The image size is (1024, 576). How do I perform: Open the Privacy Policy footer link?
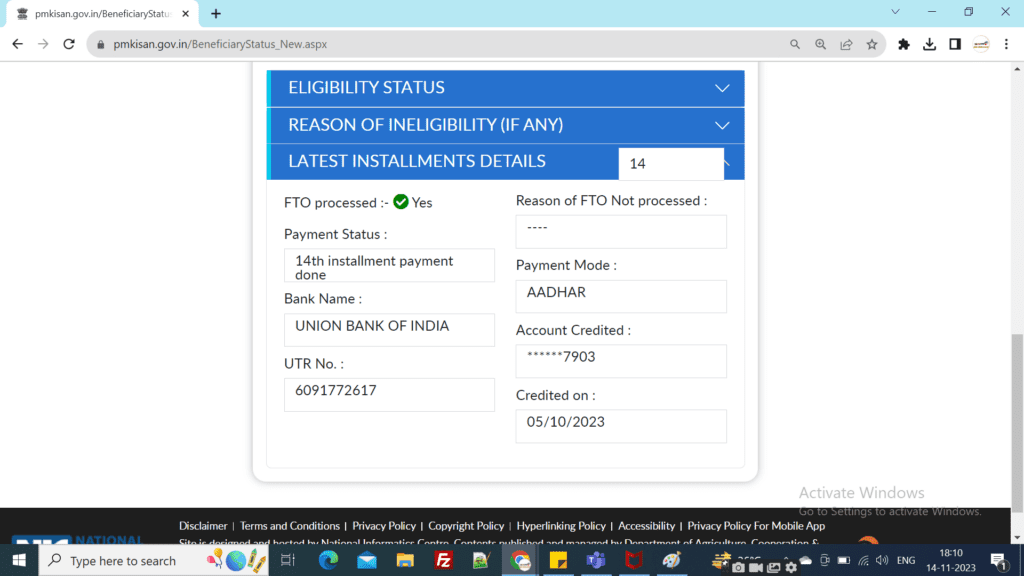coord(384,526)
